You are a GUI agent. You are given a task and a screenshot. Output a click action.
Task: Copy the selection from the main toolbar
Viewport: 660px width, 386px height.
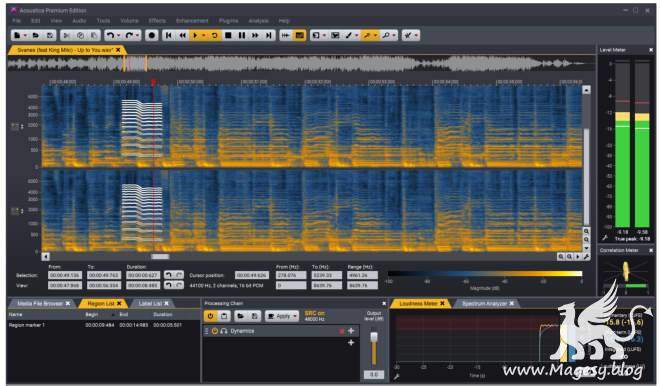(x=80, y=36)
